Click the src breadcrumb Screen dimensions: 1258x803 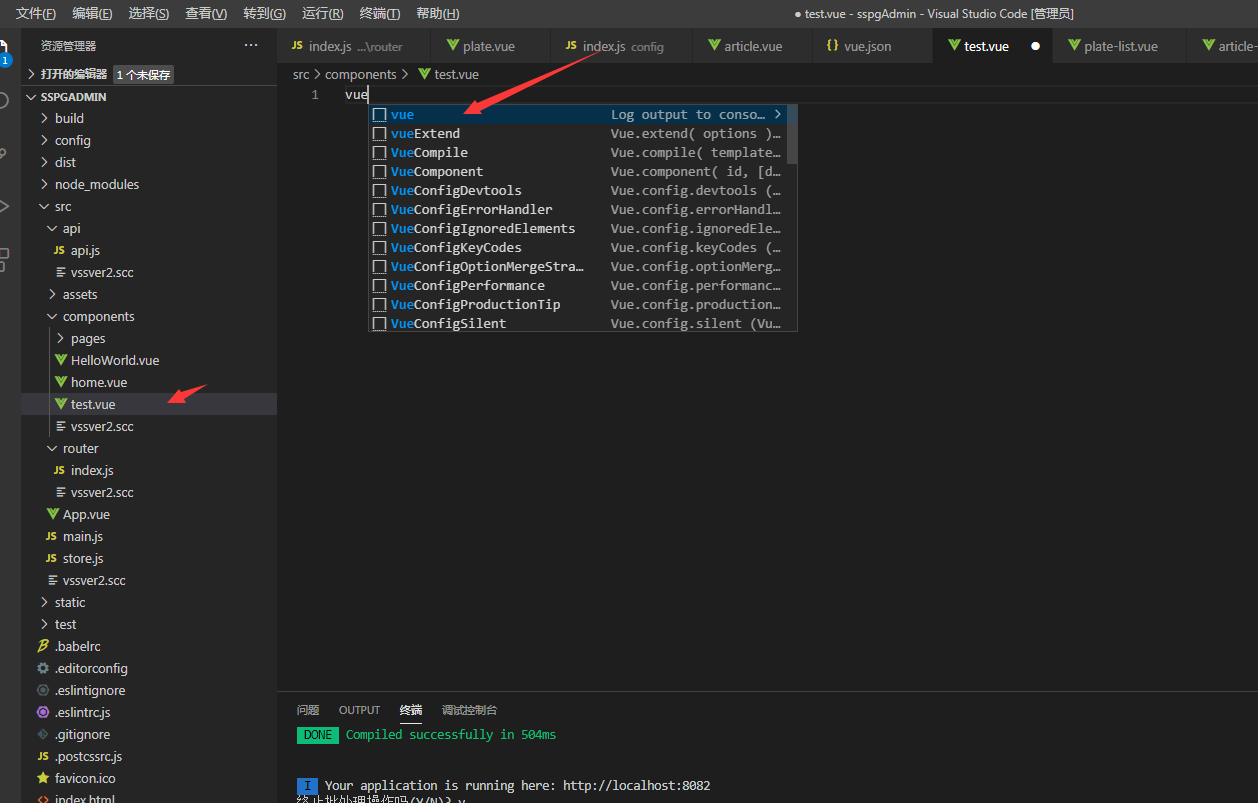[x=301, y=74]
